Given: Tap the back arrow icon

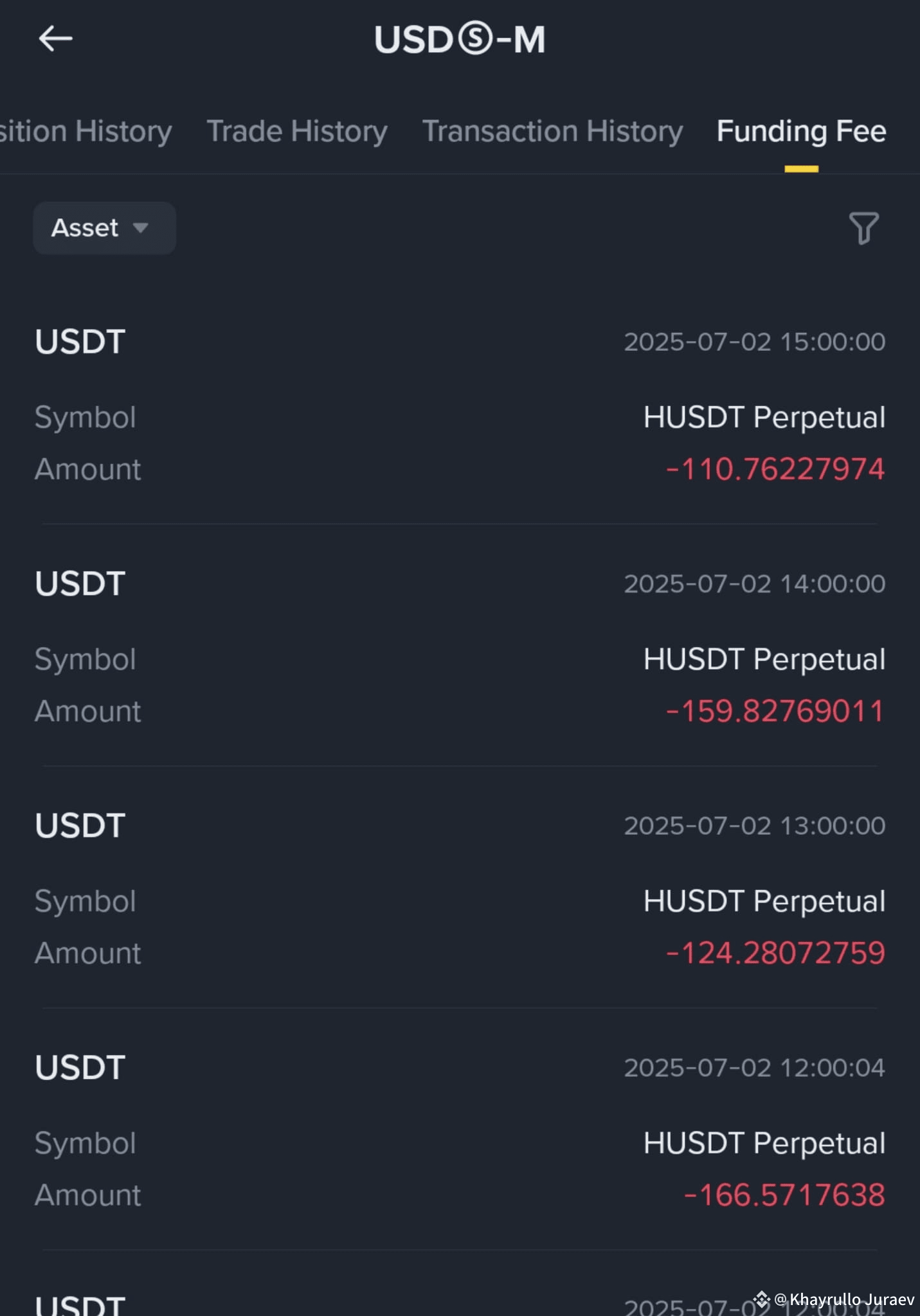Looking at the screenshot, I should (55, 39).
